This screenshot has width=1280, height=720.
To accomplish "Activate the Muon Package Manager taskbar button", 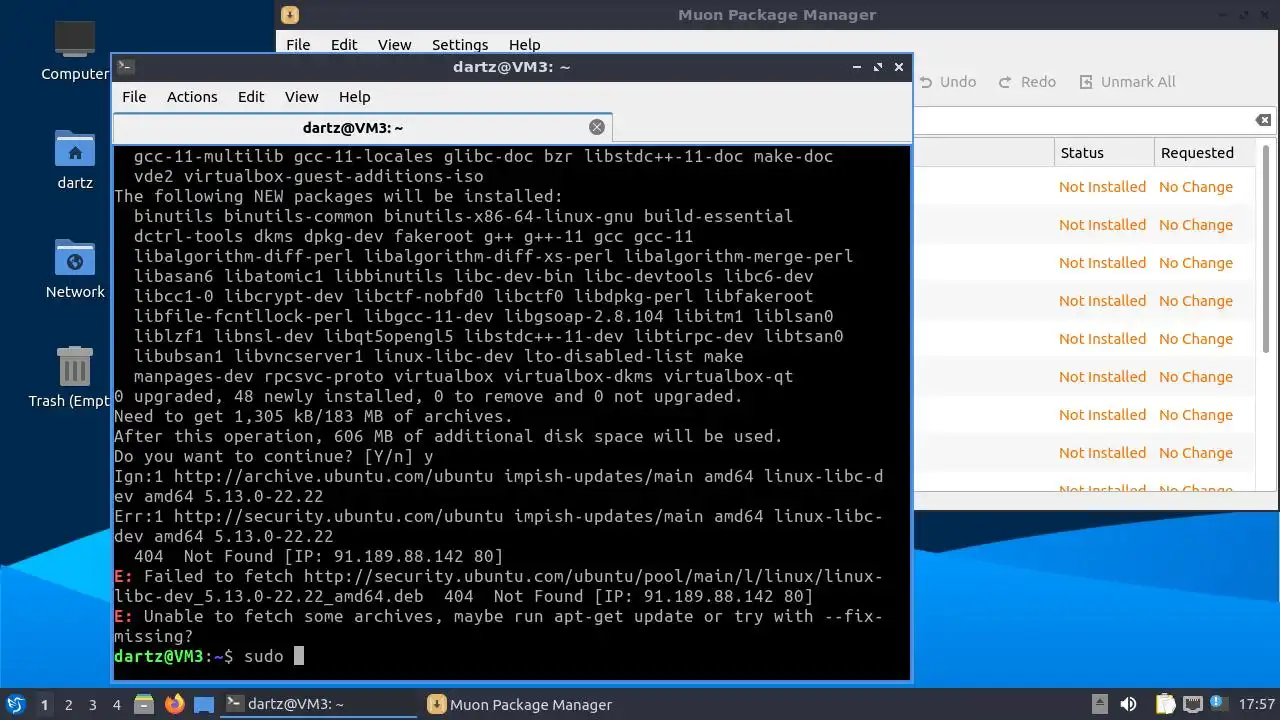I will point(520,704).
